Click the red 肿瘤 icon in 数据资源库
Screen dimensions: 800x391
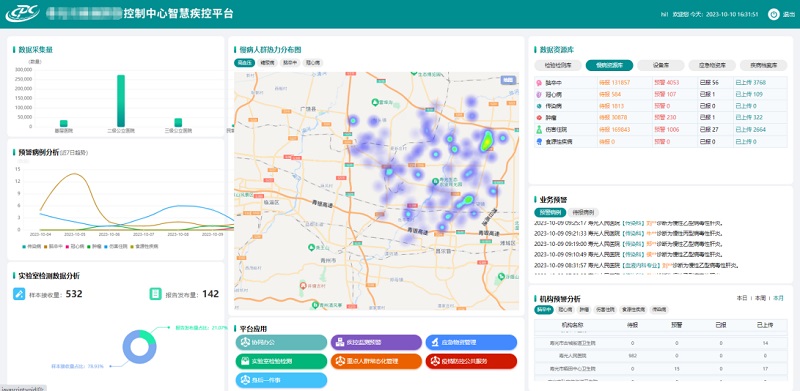point(539,118)
